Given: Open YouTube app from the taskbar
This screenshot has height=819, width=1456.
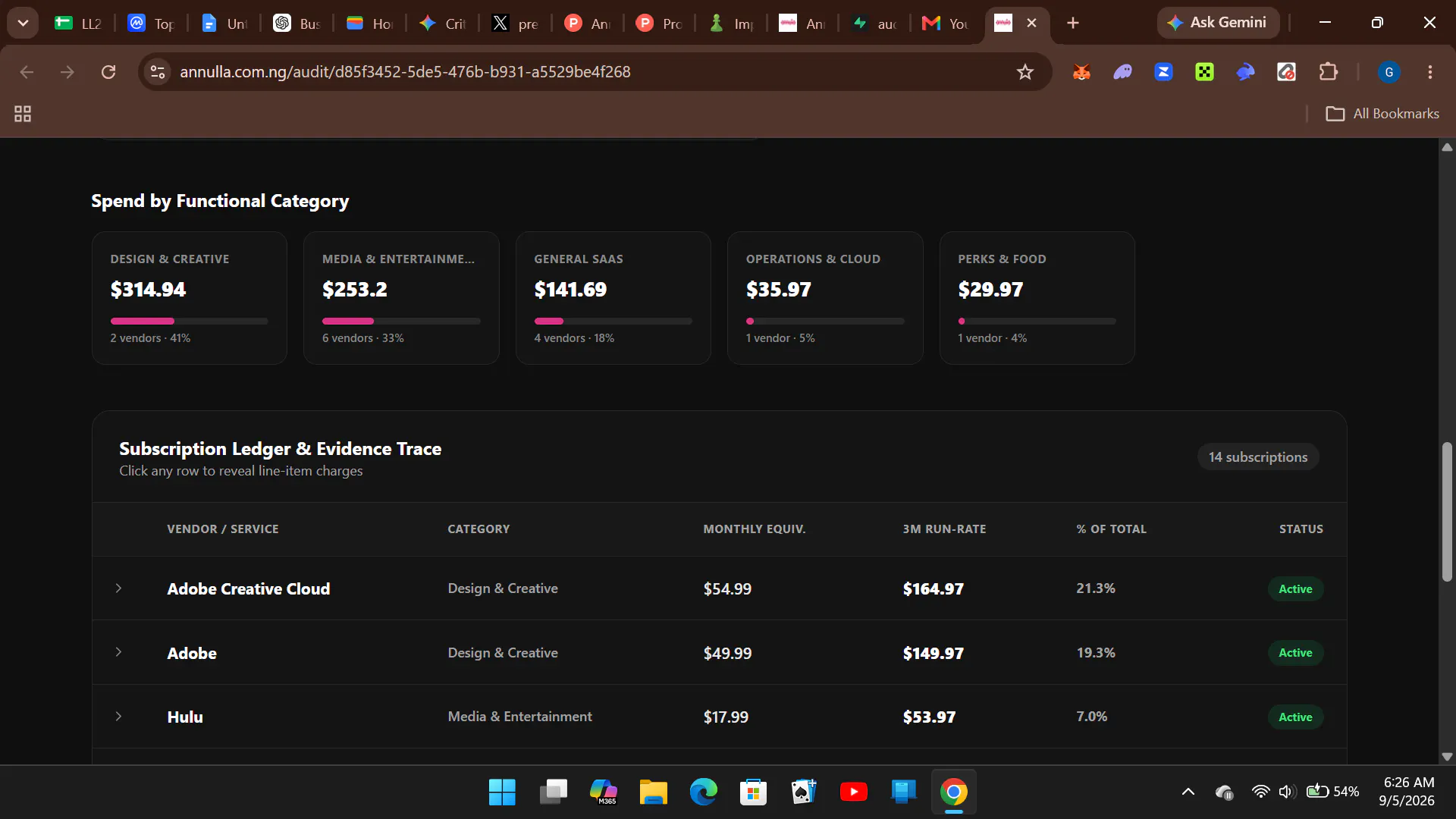Looking at the screenshot, I should coord(854,792).
